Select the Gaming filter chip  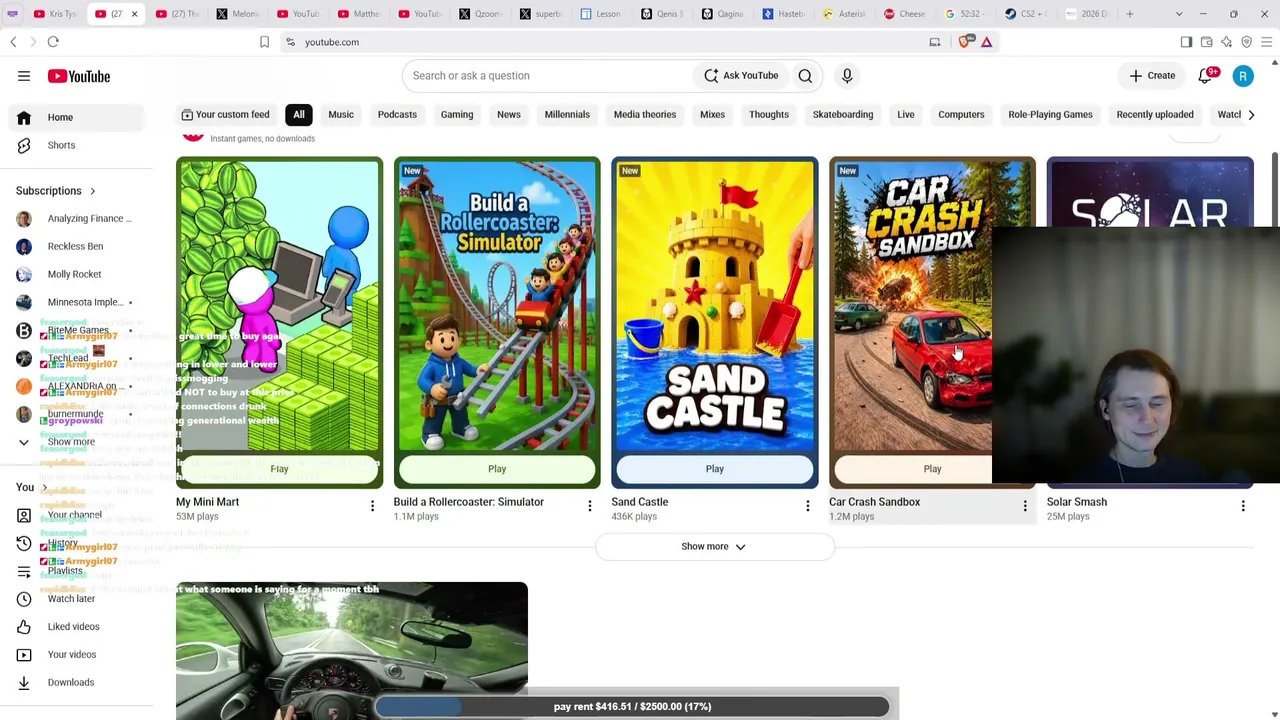[457, 115]
